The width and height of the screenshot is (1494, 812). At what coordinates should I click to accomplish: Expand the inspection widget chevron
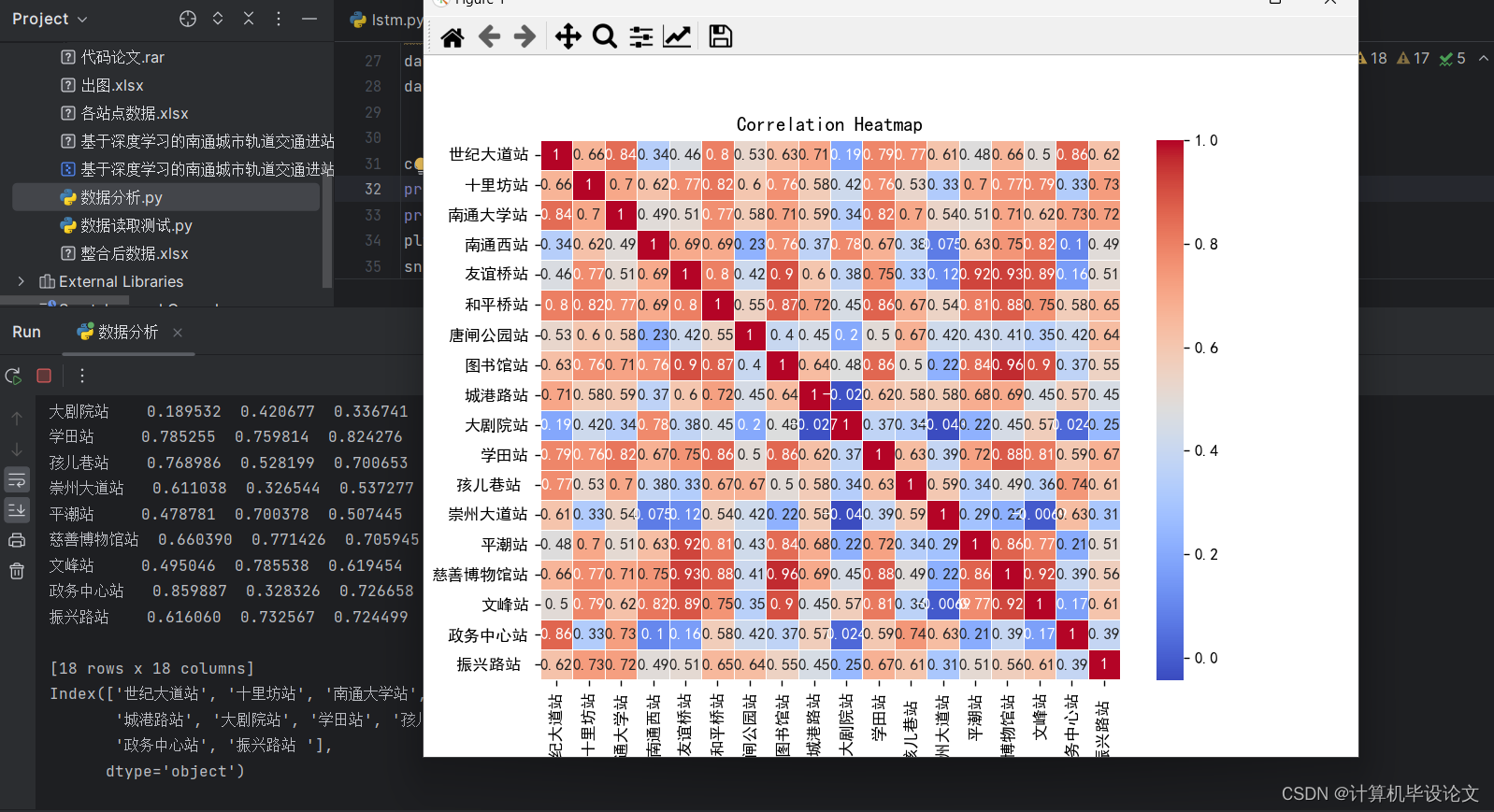point(1483,58)
